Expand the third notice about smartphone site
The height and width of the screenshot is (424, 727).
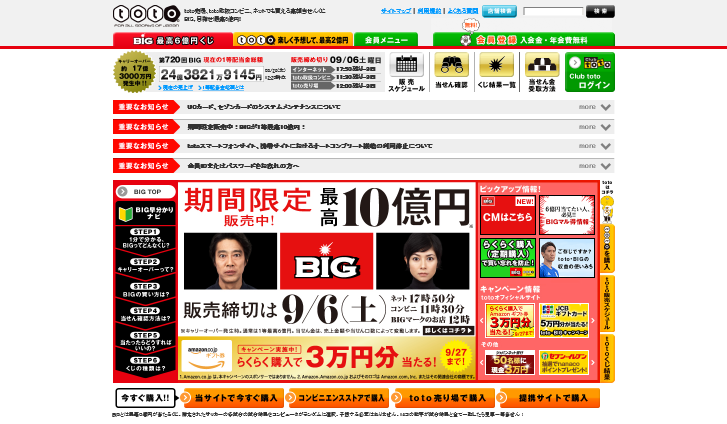click(364, 146)
